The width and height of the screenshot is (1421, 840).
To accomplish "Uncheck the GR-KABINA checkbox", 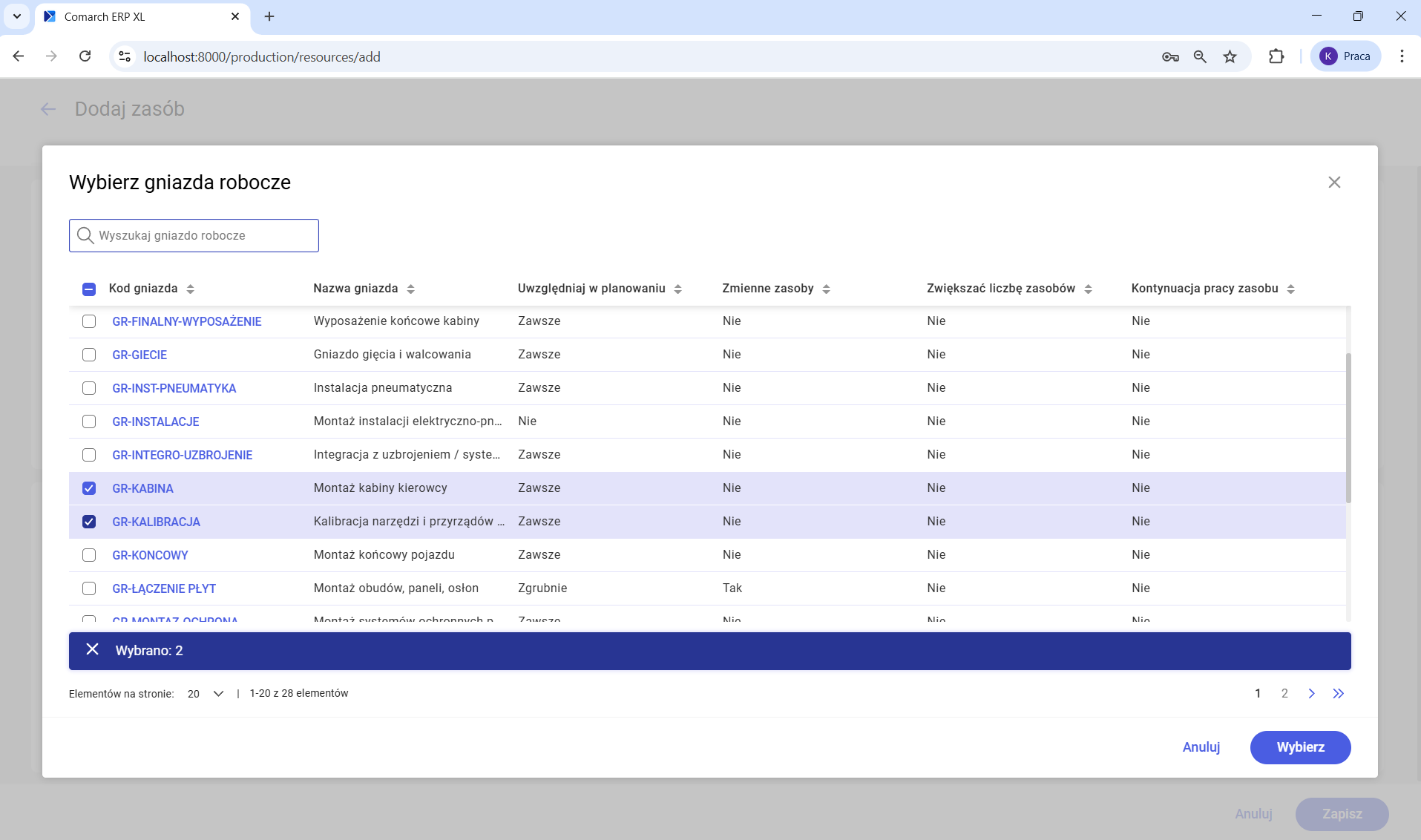I will click(x=89, y=488).
